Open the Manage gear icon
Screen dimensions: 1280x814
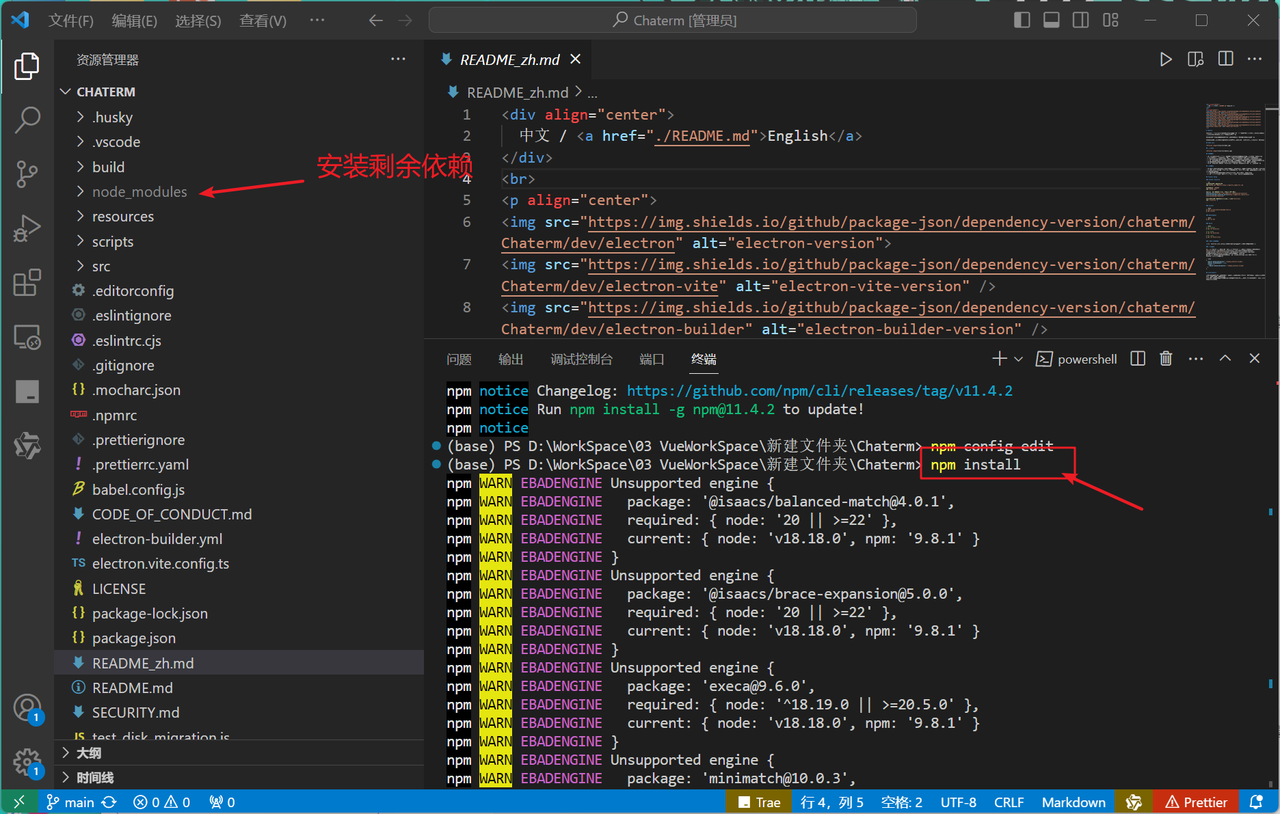click(x=27, y=763)
